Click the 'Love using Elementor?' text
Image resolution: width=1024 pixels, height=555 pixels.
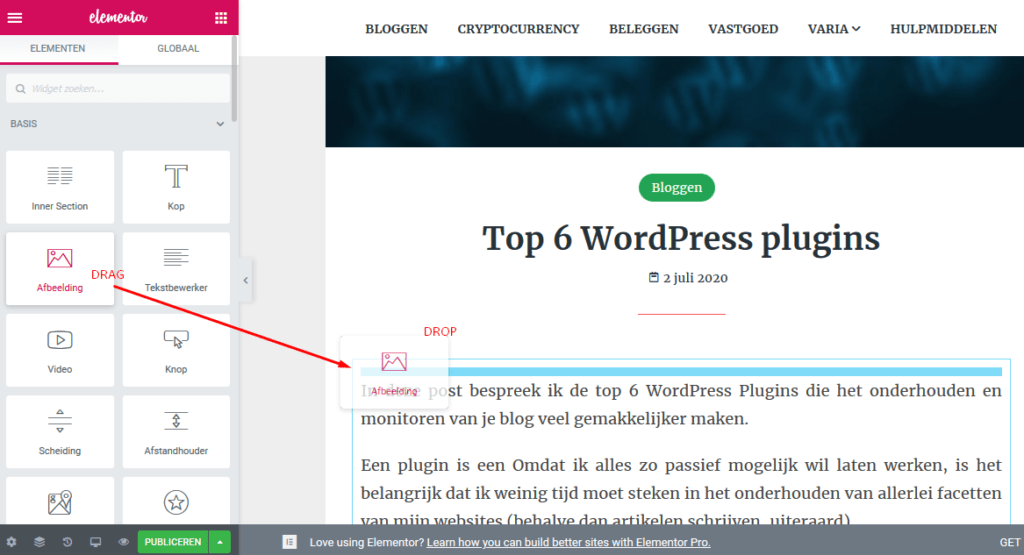(x=366, y=542)
